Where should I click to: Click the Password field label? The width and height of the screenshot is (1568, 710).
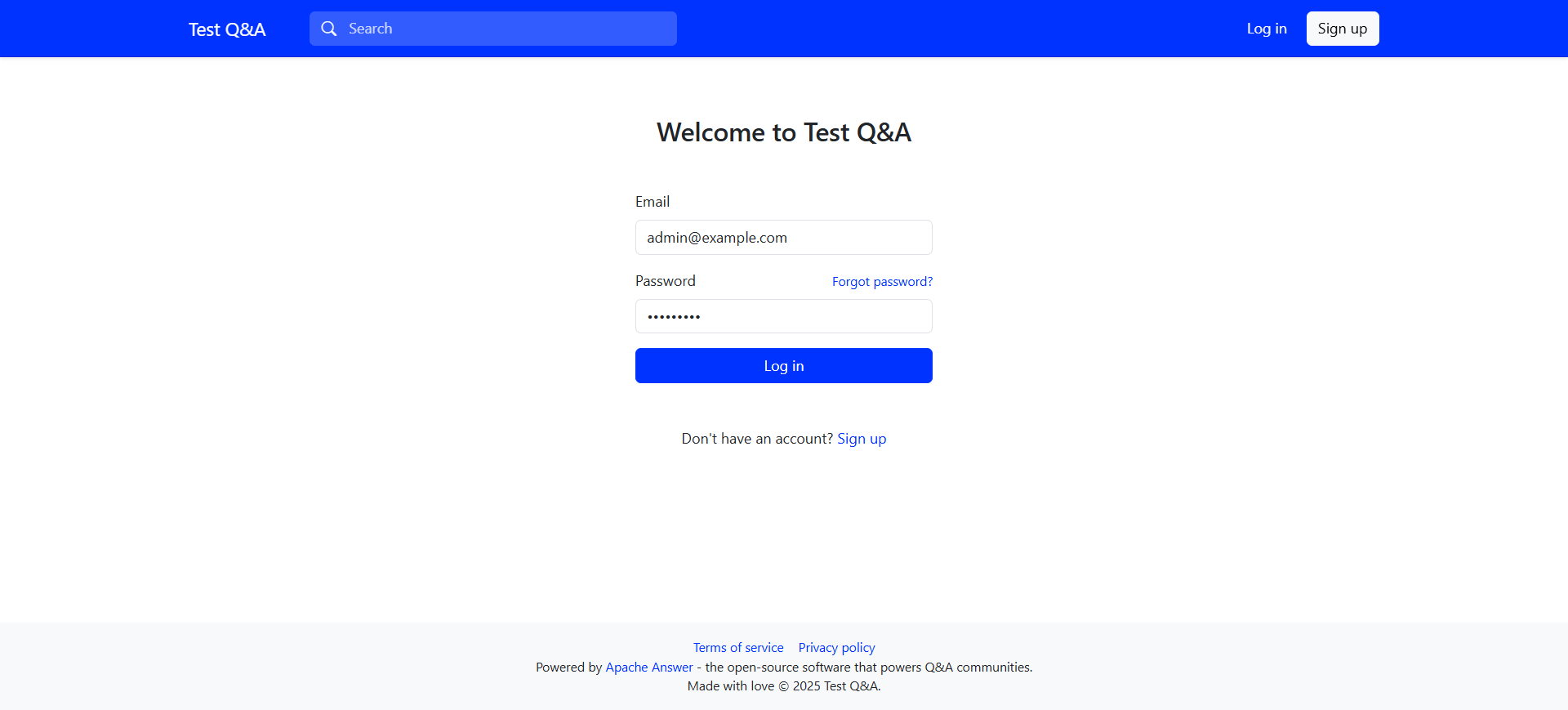666,281
